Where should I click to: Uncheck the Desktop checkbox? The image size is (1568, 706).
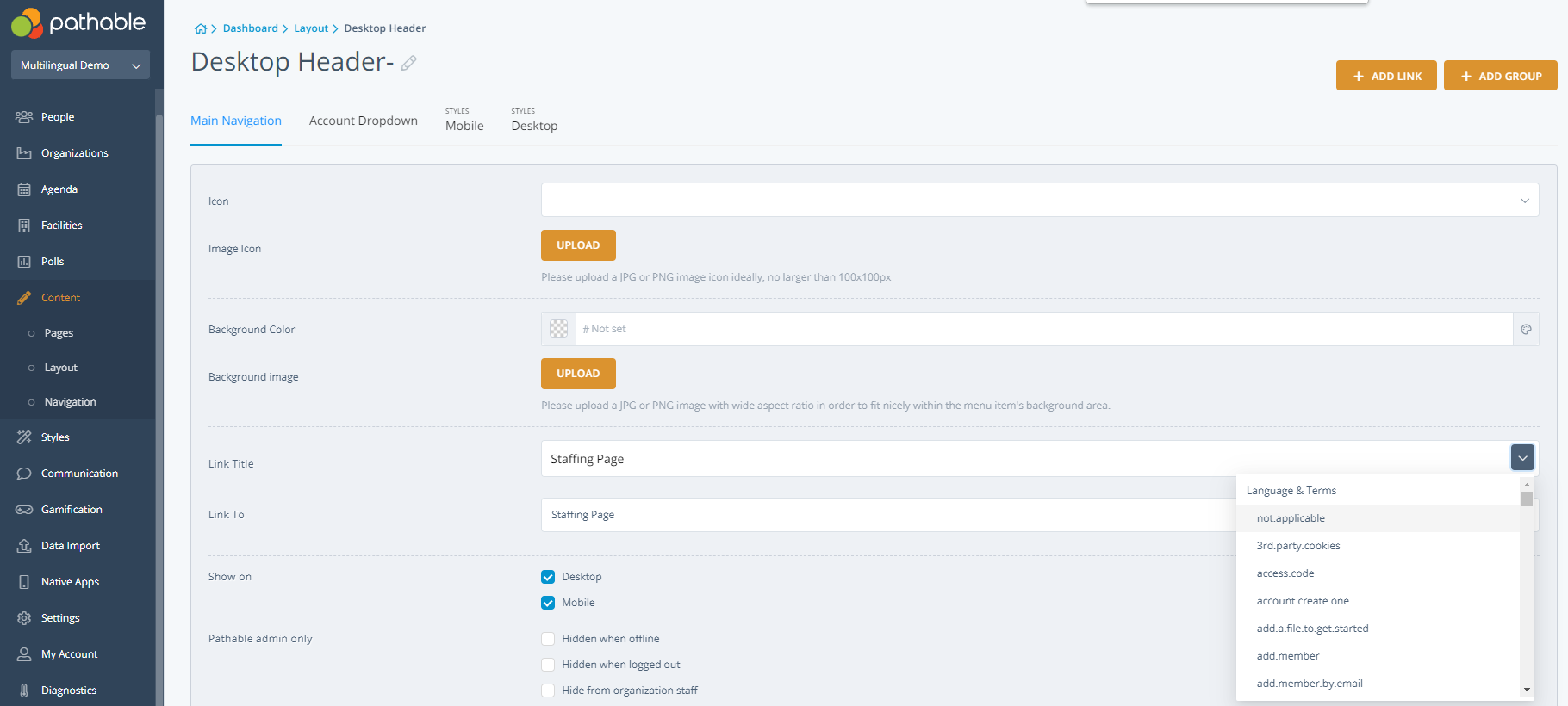pyautogui.click(x=548, y=577)
